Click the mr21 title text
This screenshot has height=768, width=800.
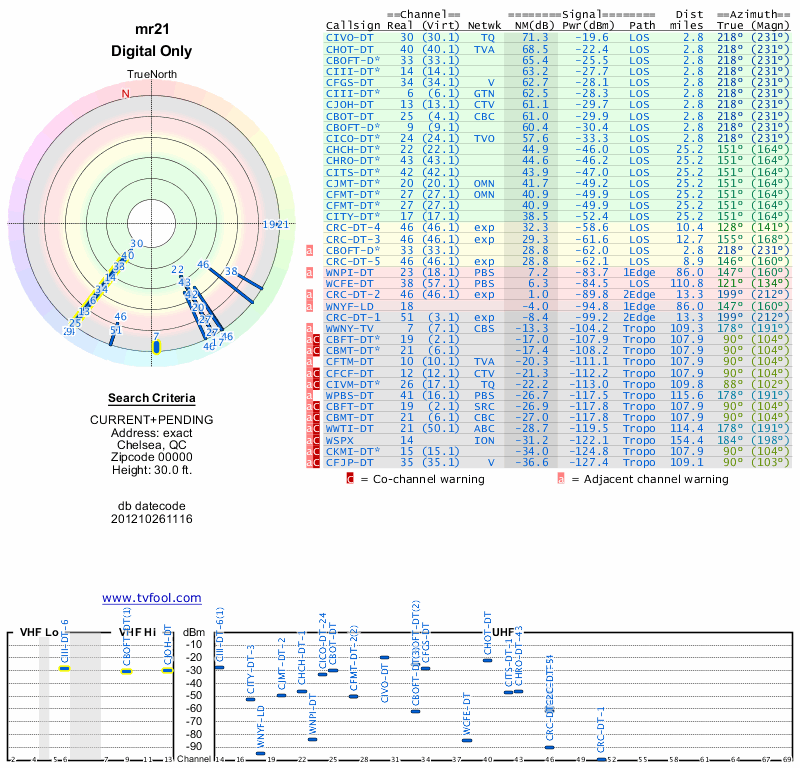tap(152, 29)
